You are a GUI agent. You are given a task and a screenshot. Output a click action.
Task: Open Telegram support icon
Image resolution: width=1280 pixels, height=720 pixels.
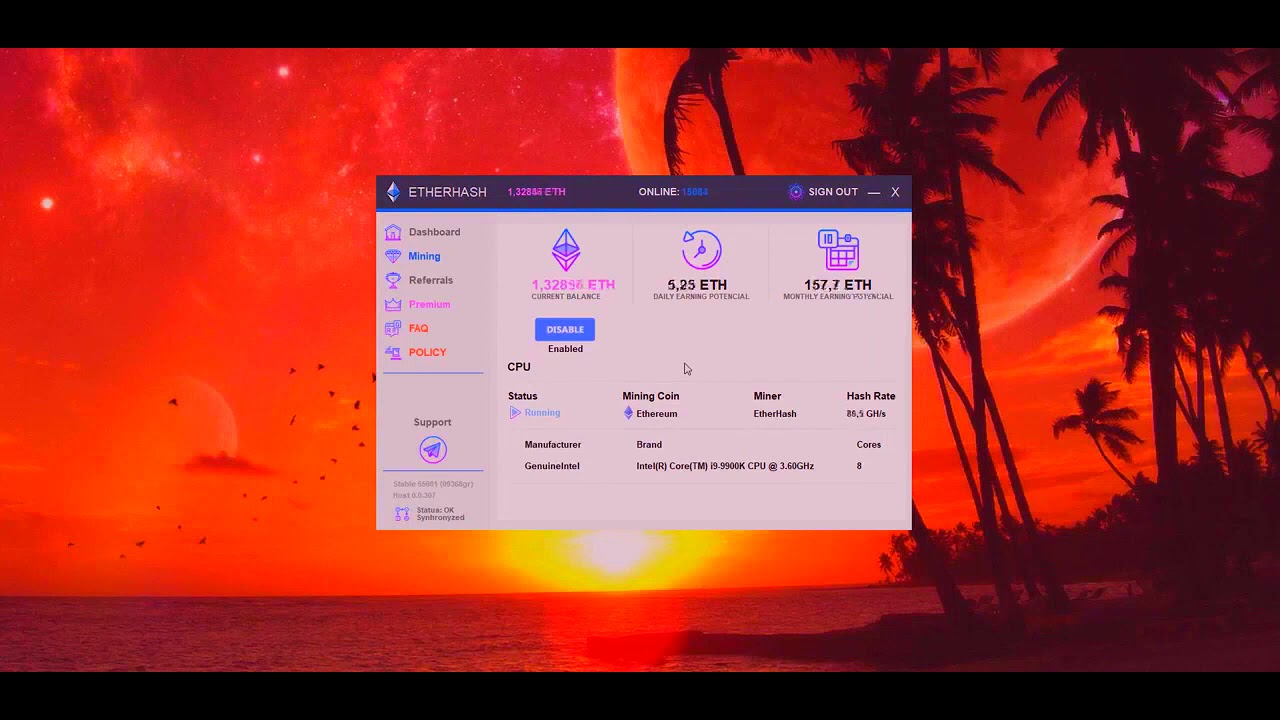(x=433, y=450)
